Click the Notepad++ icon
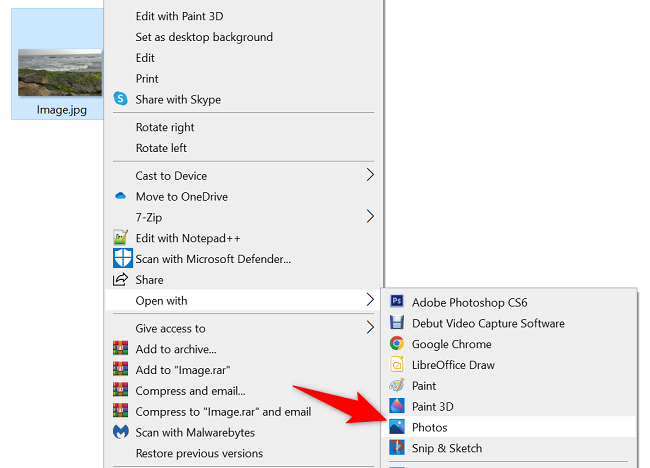This screenshot has width=650, height=468. coord(121,238)
